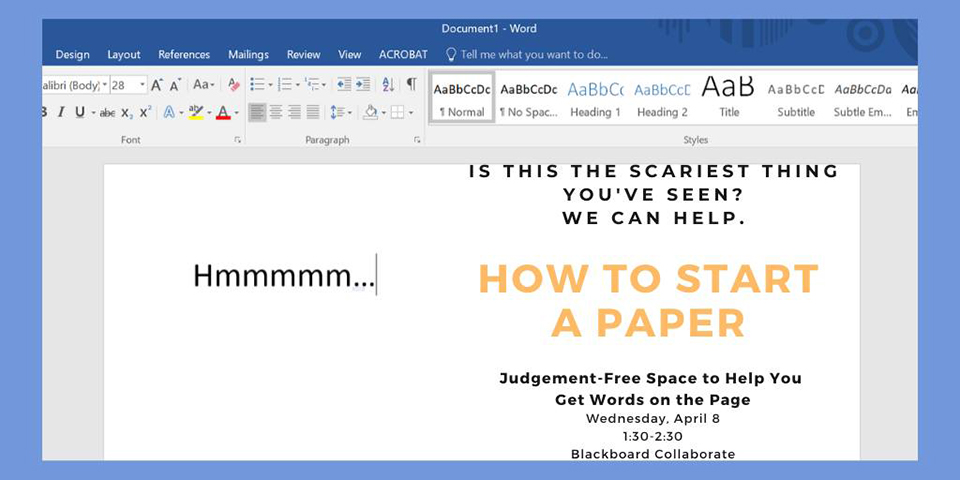The width and height of the screenshot is (960, 480).
Task: Open the Design ribbon tab
Action: pos(72,54)
